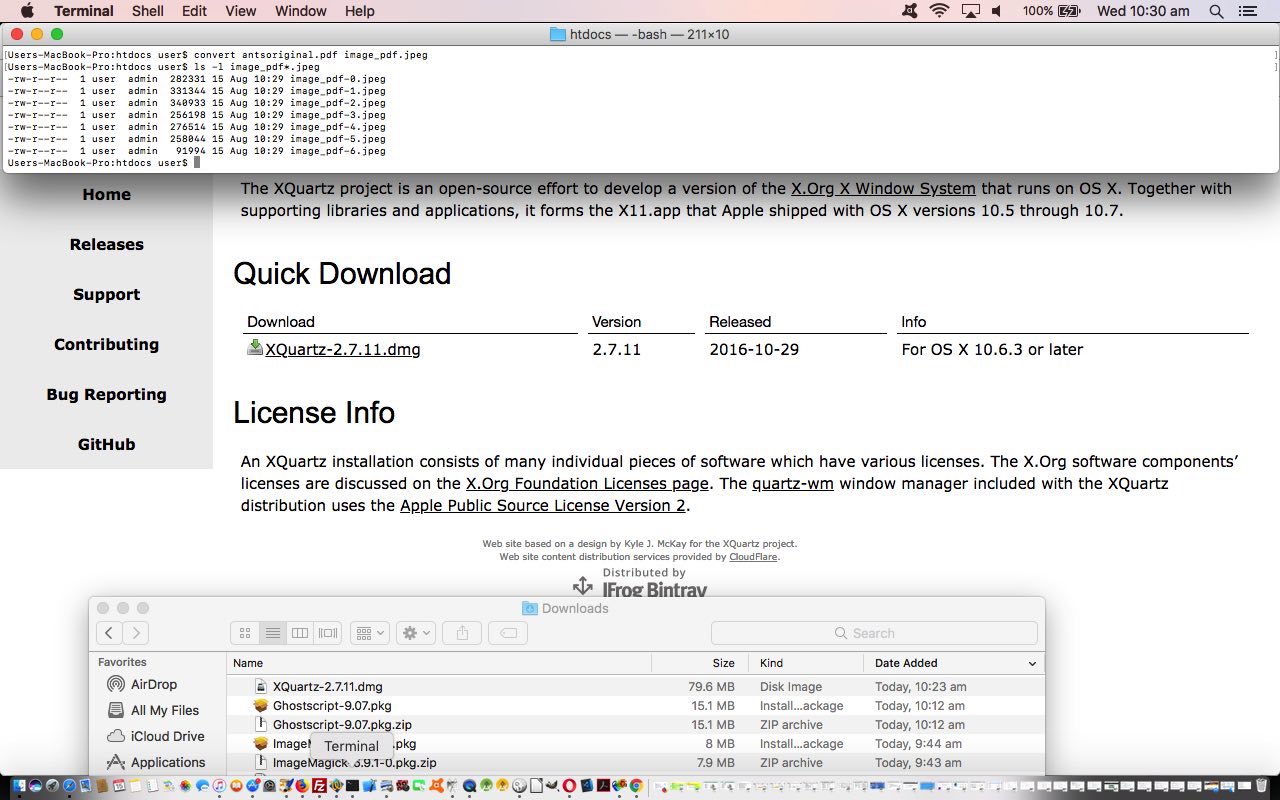Click the Wi-Fi status icon
The image size is (1280, 800).
pos(939,11)
